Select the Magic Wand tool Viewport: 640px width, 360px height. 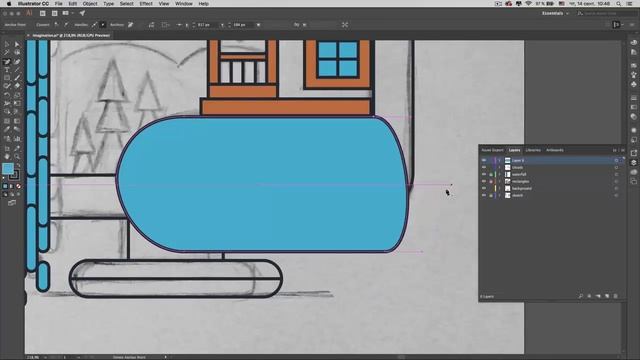pos(7,53)
